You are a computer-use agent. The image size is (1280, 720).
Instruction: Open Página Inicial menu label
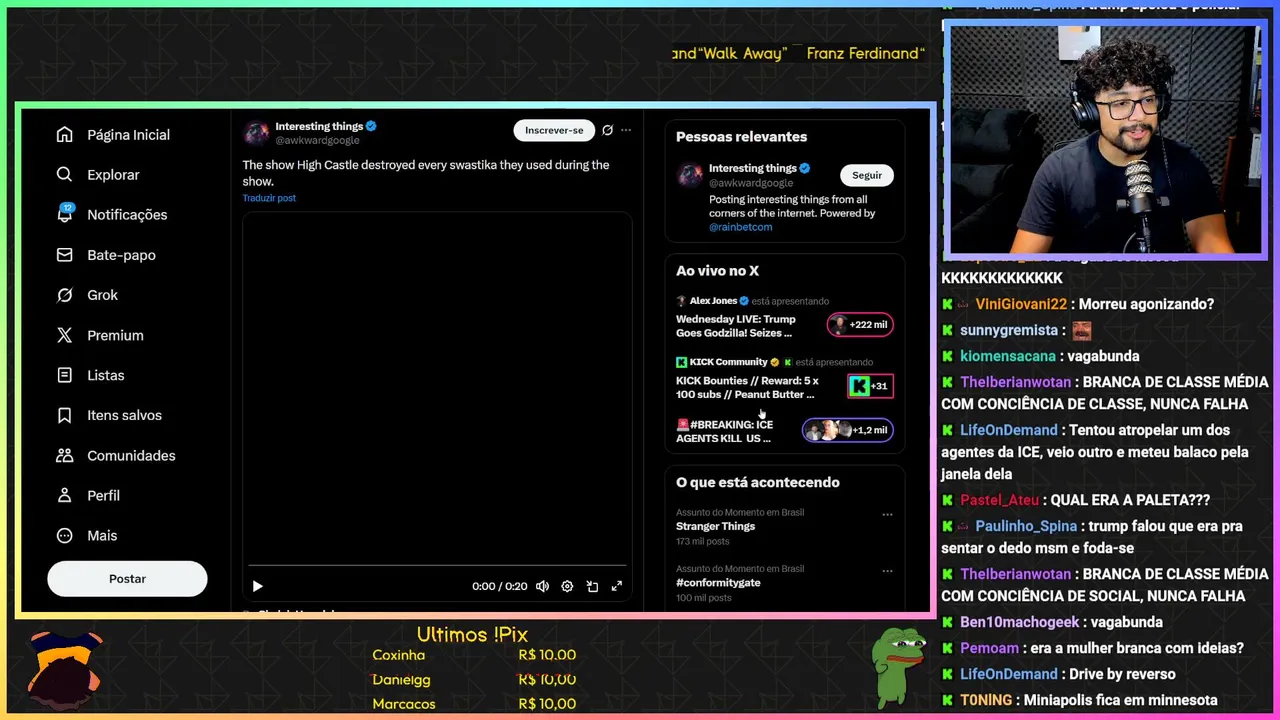click(x=128, y=135)
